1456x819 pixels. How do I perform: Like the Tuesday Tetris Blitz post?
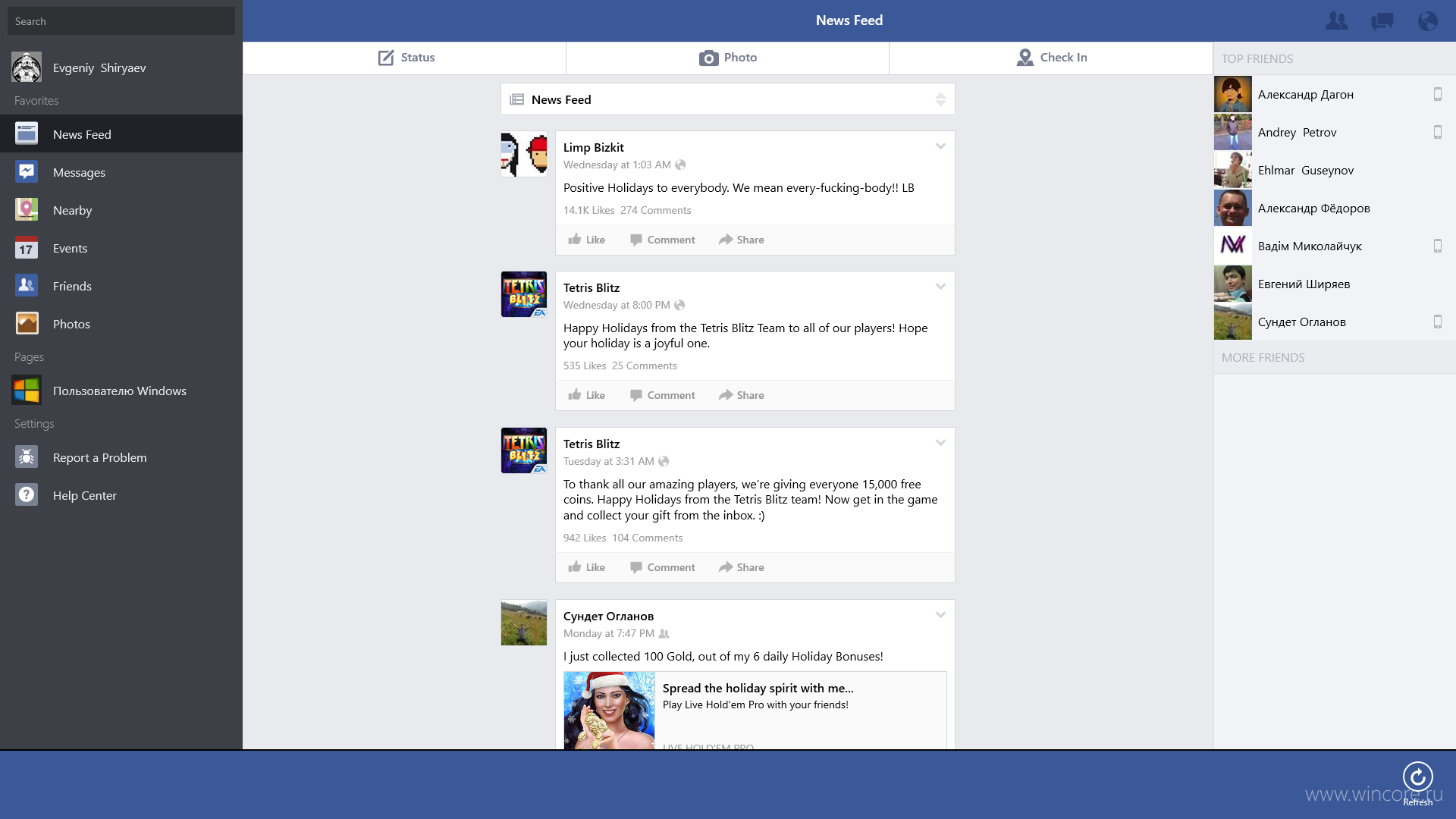click(587, 567)
